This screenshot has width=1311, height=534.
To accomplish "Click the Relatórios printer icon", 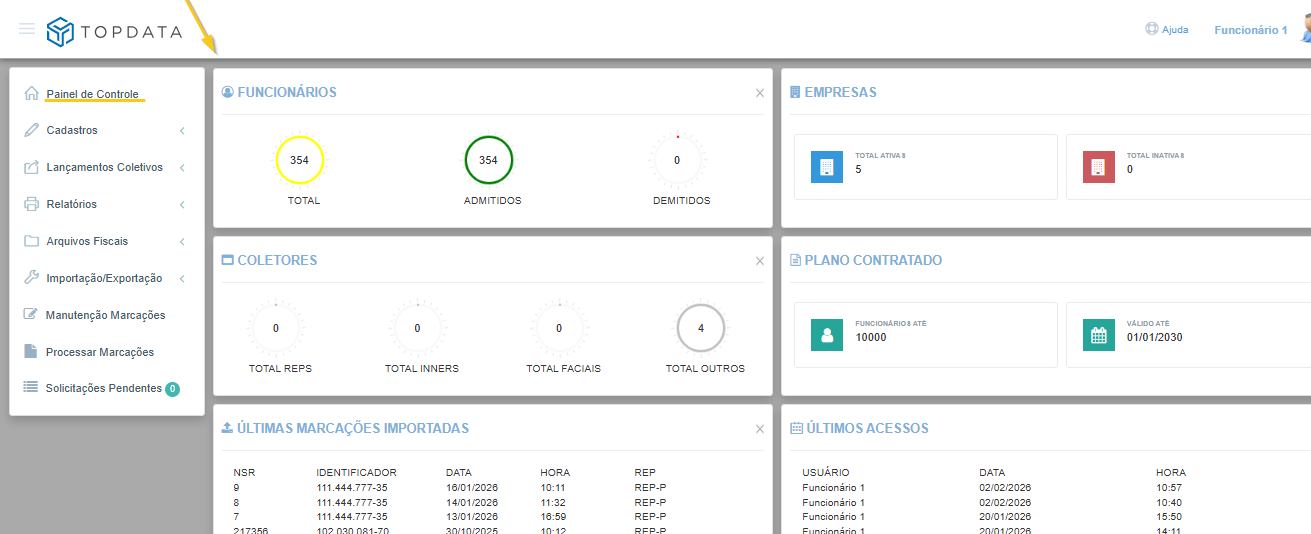I will [31, 204].
